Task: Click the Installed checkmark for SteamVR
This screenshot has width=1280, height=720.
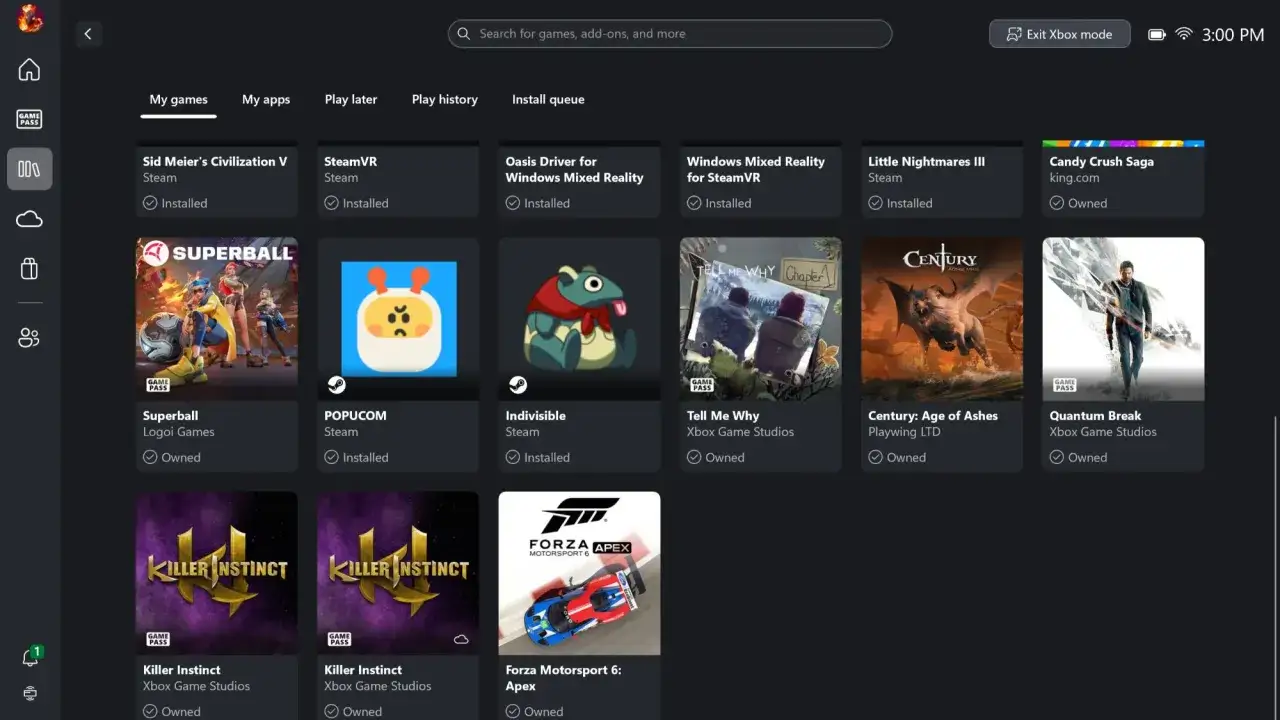Action: point(331,203)
